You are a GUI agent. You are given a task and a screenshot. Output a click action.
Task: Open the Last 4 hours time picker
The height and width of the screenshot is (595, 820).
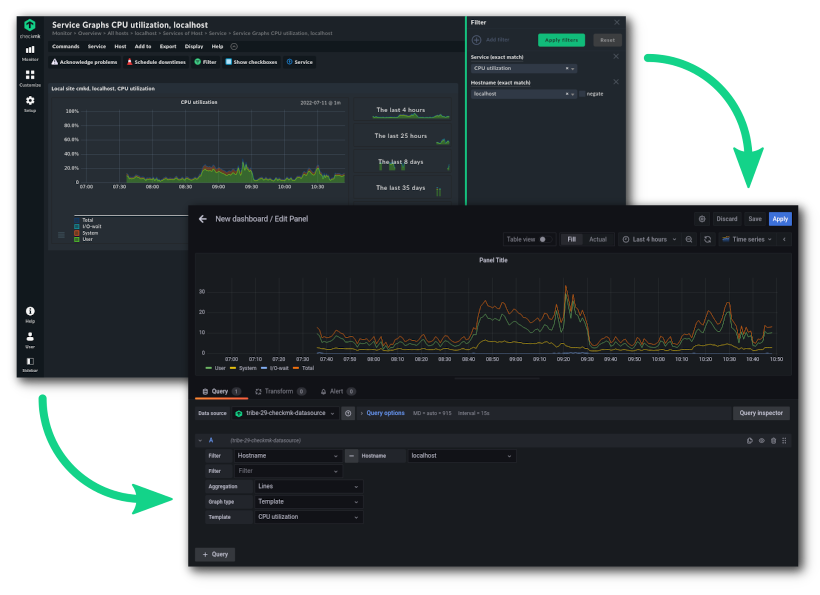coord(648,239)
